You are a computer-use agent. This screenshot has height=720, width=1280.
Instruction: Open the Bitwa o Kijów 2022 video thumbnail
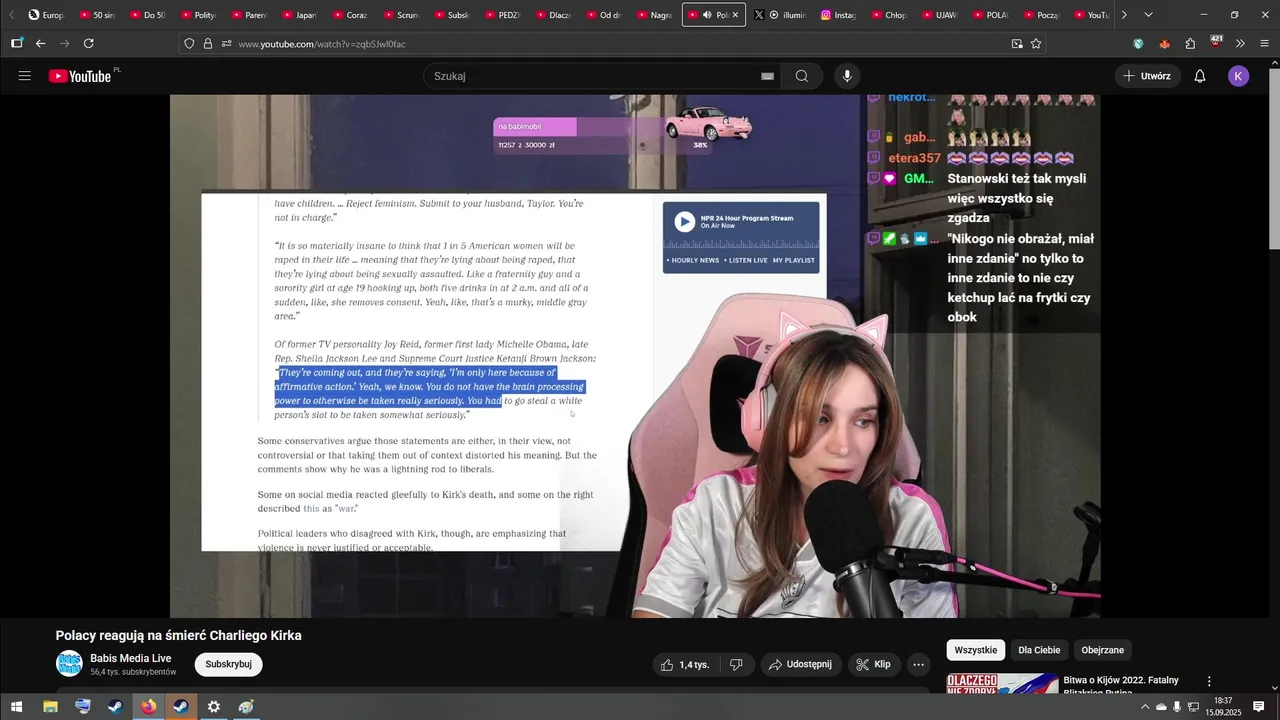(1002, 683)
